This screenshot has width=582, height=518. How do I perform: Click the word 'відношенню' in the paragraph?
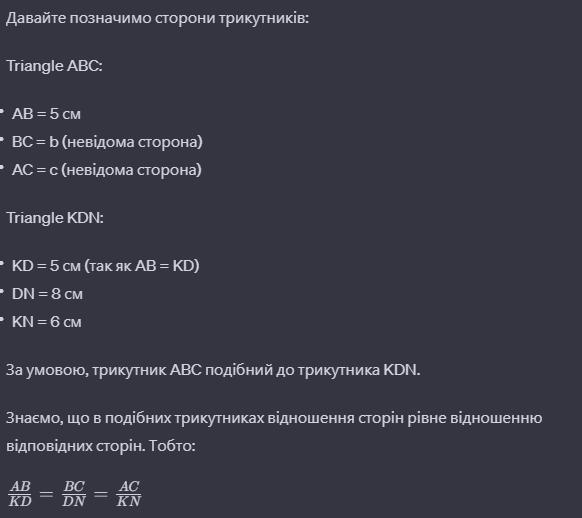coord(496,418)
